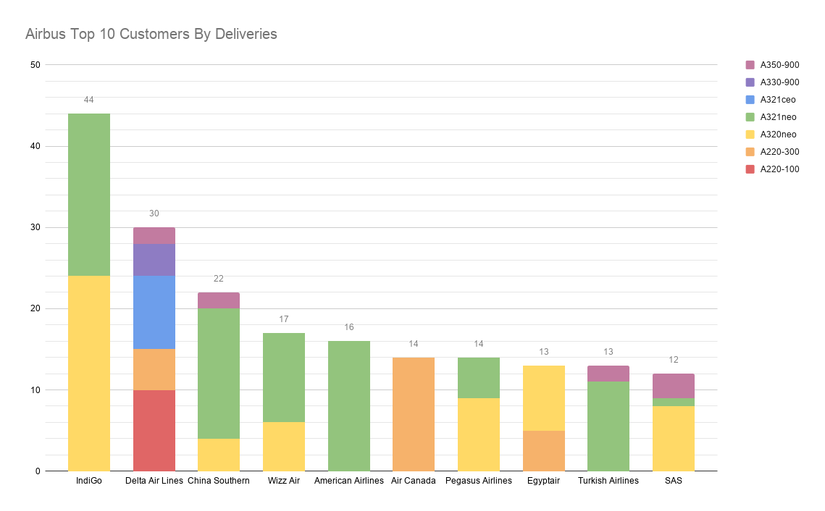Screen dimensions: 825x511
Task: Click the chart title Airbus Top 10 Customers
Action: point(151,34)
